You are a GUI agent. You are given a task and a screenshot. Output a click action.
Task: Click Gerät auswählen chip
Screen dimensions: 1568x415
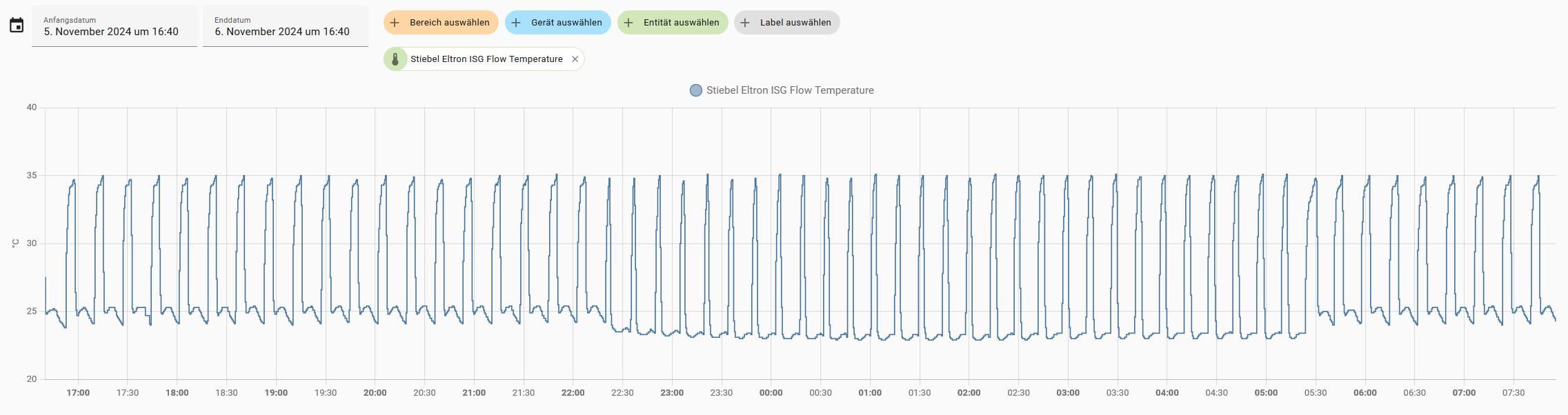click(x=558, y=23)
